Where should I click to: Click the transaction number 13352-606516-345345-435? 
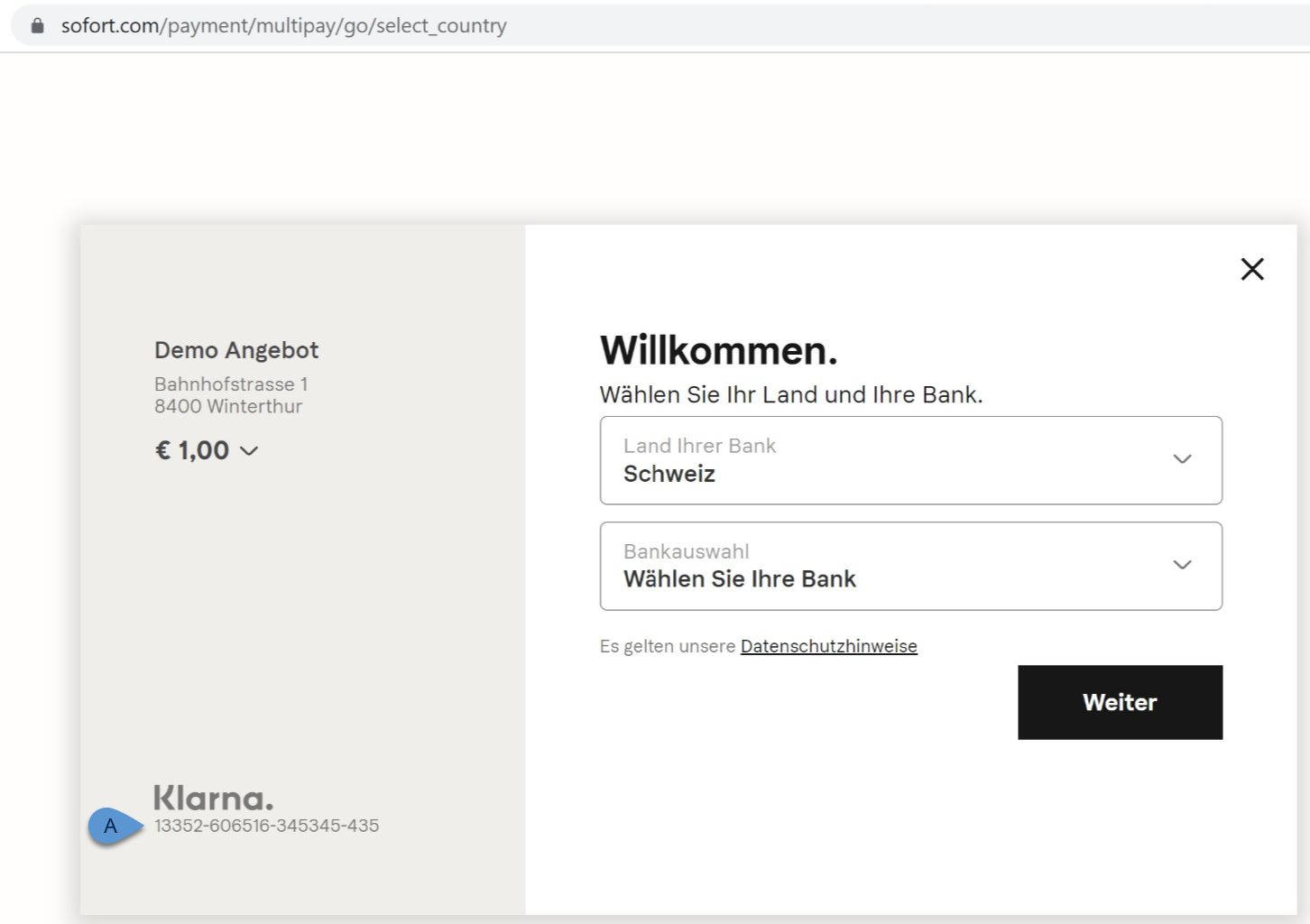point(266,826)
